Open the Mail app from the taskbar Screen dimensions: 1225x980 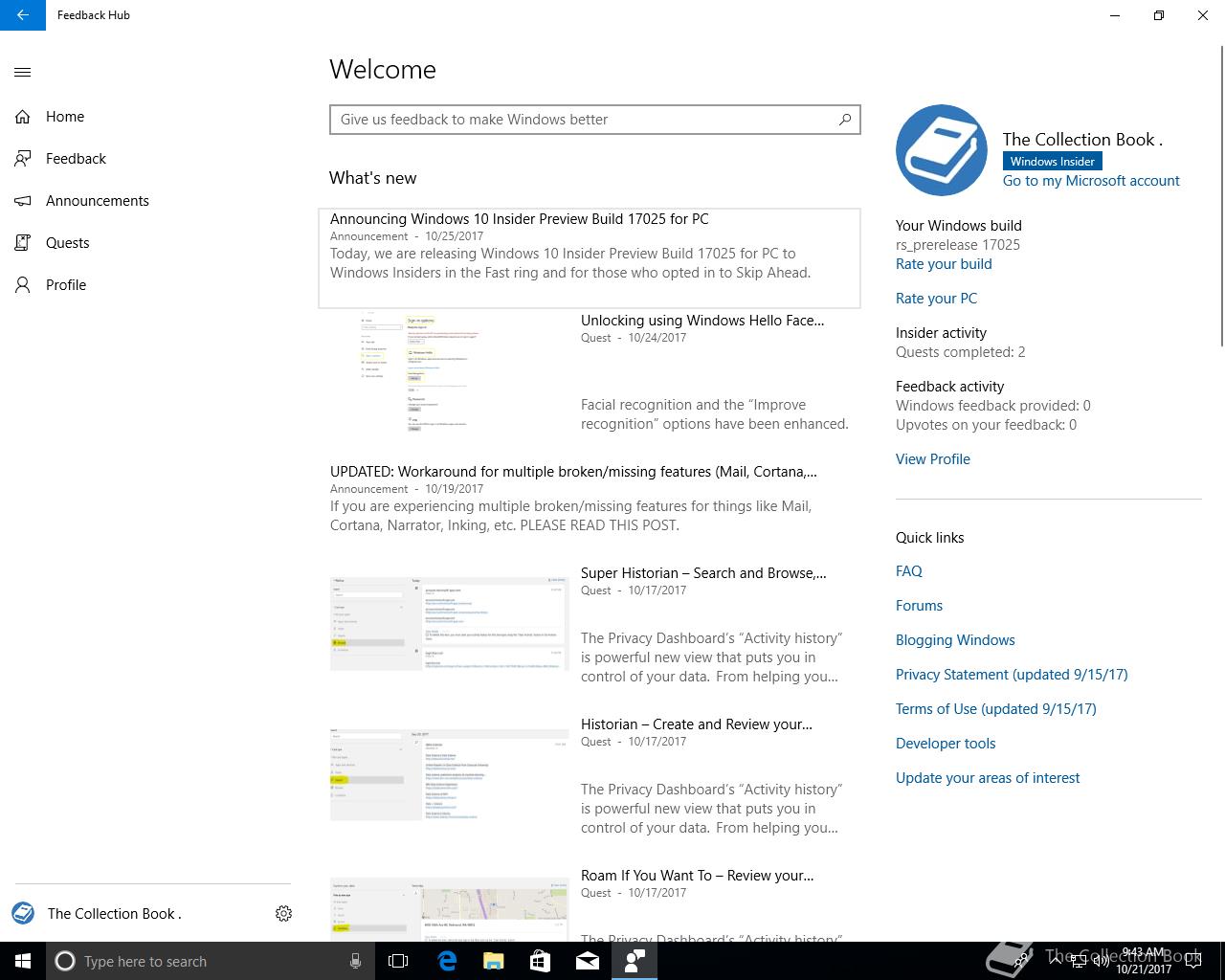588,961
